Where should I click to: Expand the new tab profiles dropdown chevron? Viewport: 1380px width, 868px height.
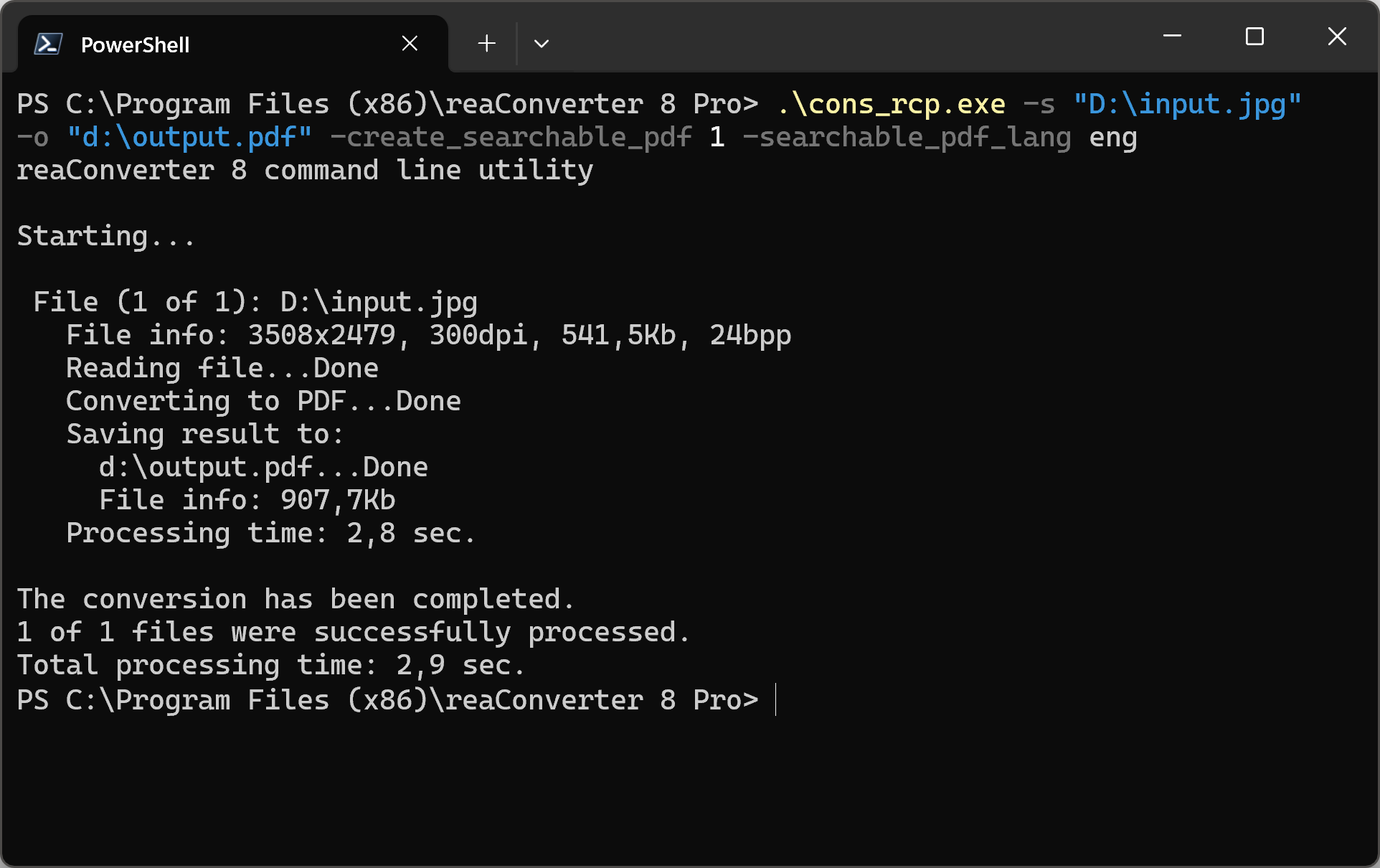(x=542, y=44)
